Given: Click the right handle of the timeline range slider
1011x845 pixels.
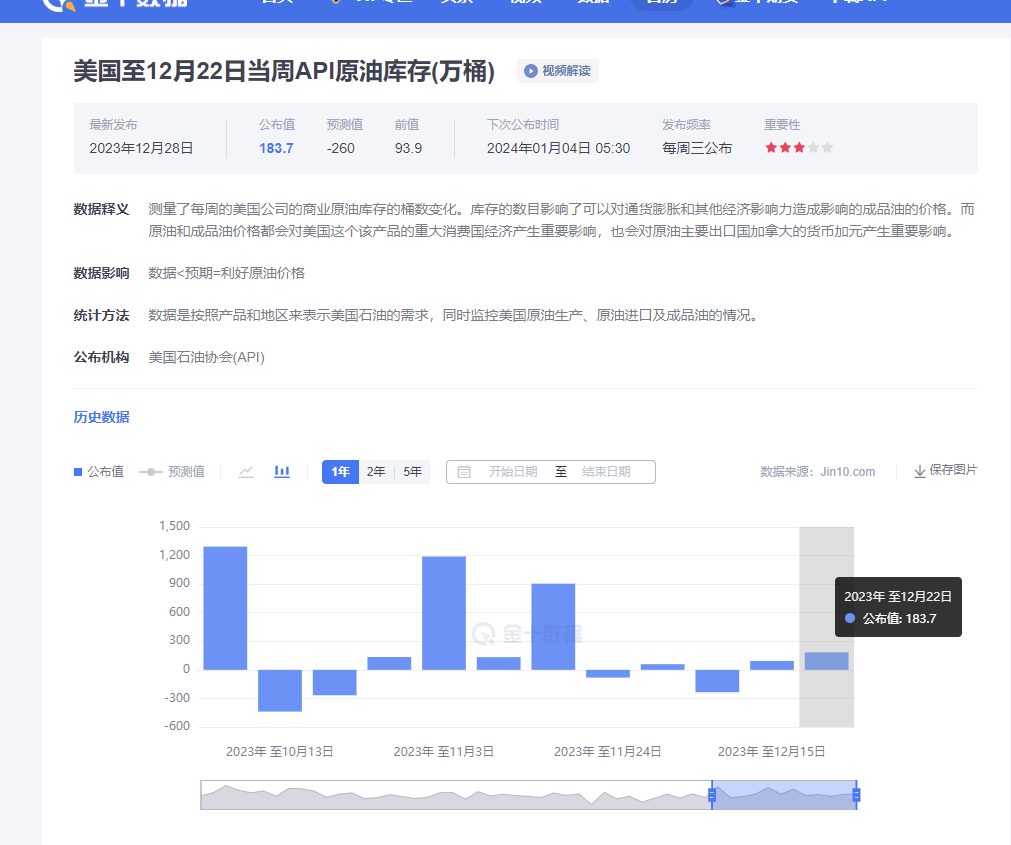Looking at the screenshot, I should (858, 795).
